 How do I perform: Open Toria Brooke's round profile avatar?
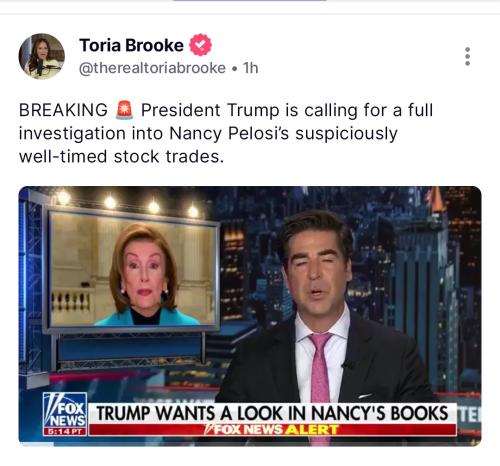(42, 56)
